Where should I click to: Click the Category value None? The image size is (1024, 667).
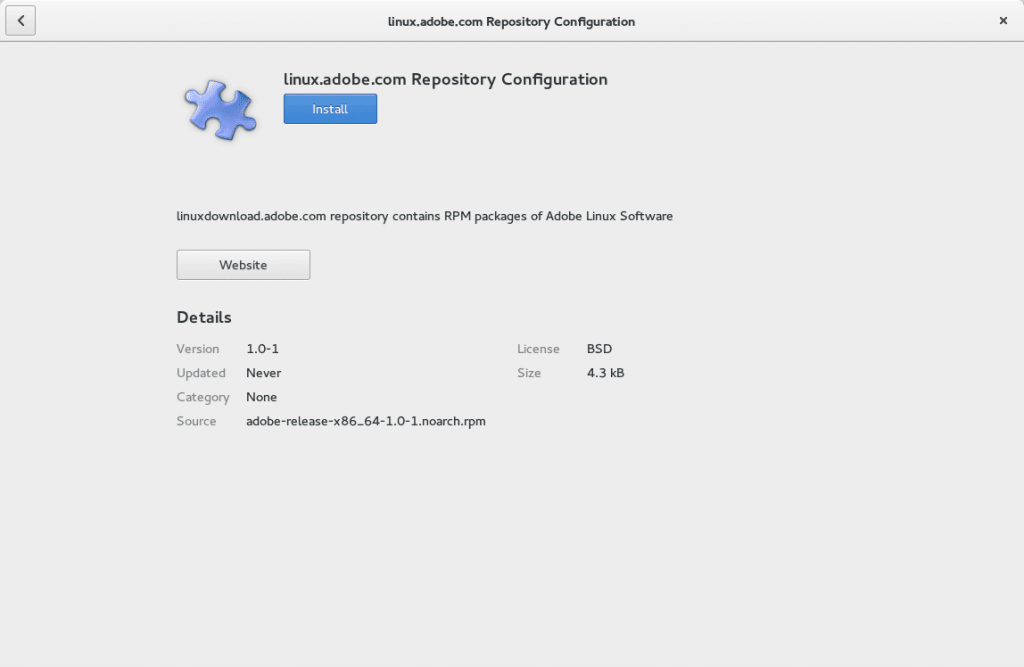[261, 397]
